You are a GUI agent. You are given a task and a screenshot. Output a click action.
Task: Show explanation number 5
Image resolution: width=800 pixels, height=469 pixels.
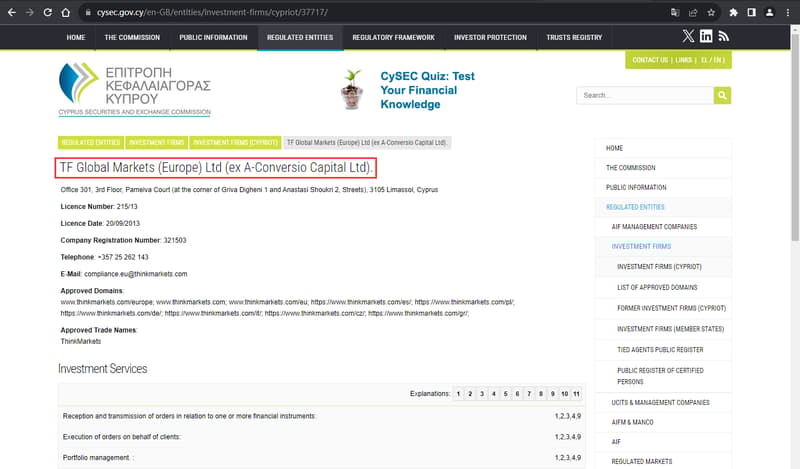coord(506,394)
